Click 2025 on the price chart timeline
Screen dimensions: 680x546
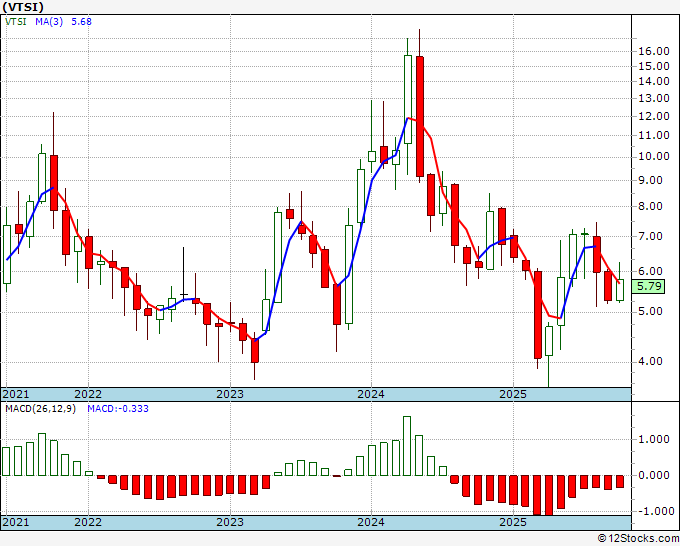(512, 394)
